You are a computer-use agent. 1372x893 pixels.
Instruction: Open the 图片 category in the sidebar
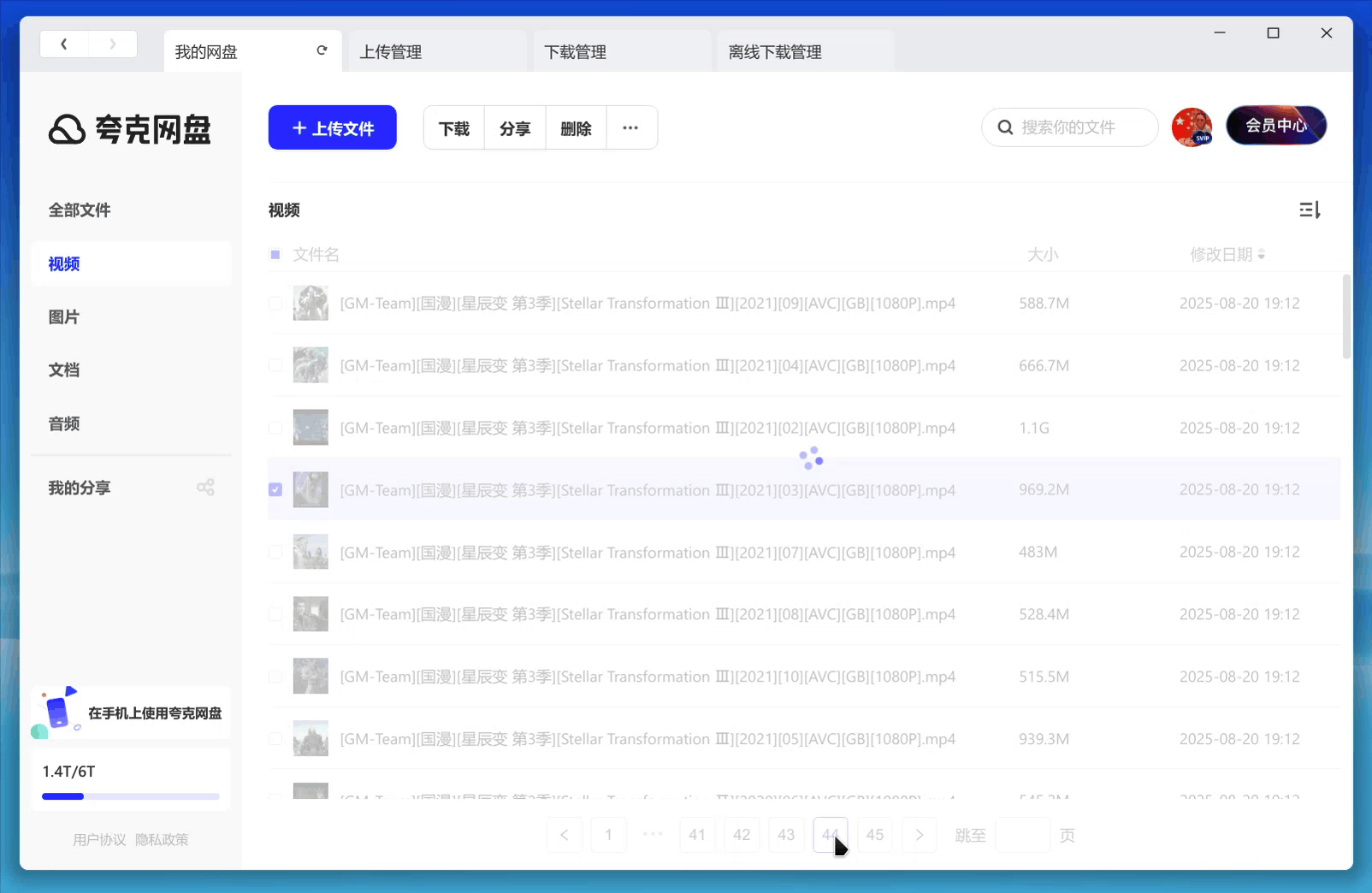[64, 316]
